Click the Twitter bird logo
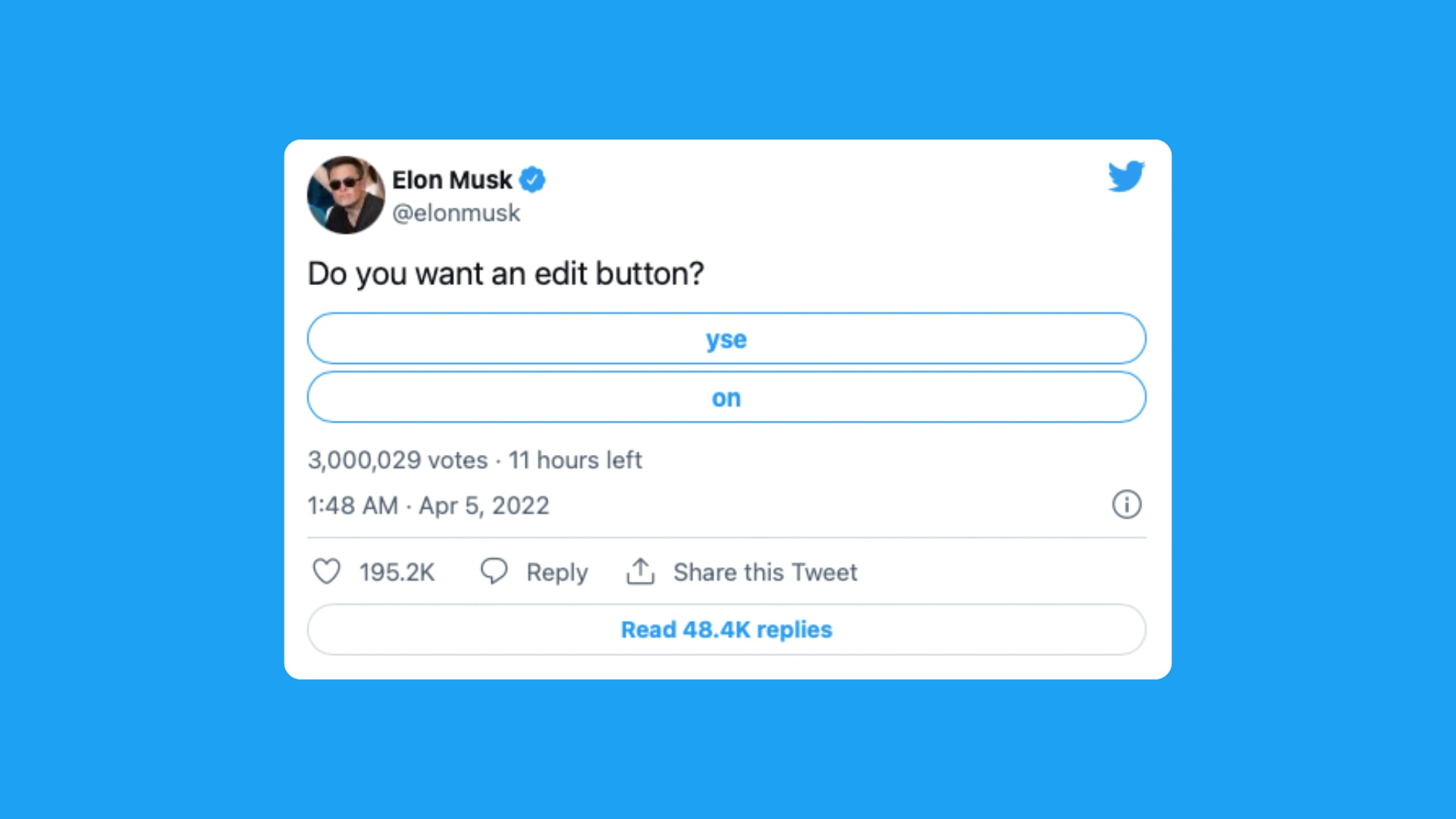The width and height of the screenshot is (1456, 819). 1126,177
